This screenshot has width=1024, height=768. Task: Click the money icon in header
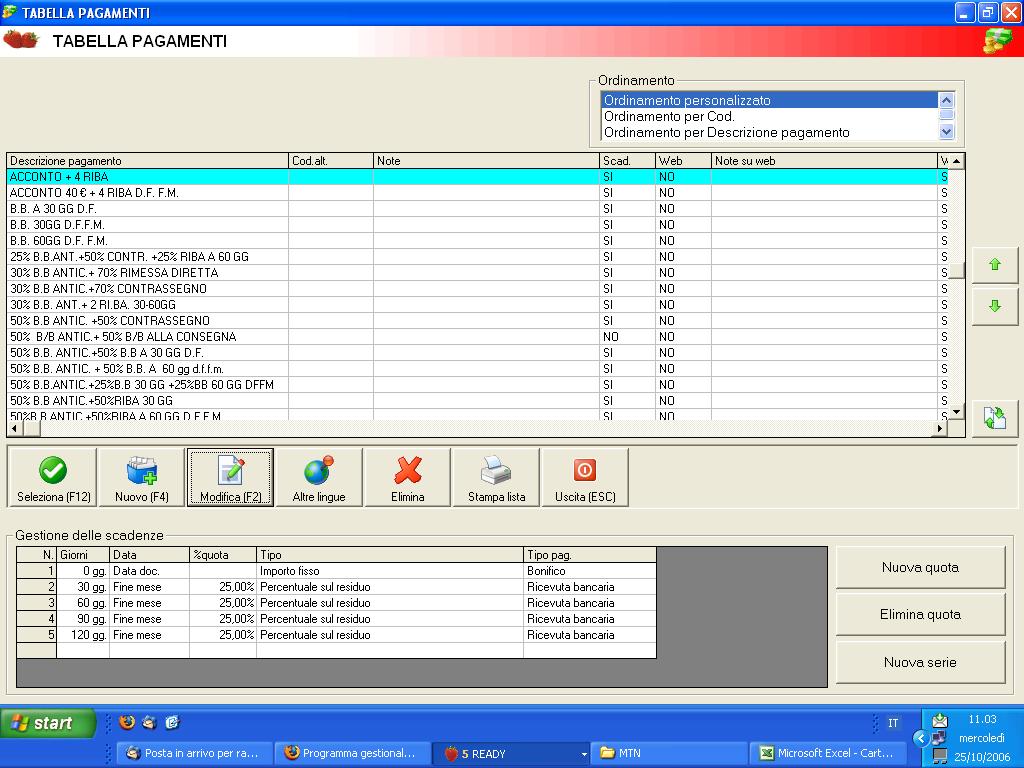click(997, 41)
